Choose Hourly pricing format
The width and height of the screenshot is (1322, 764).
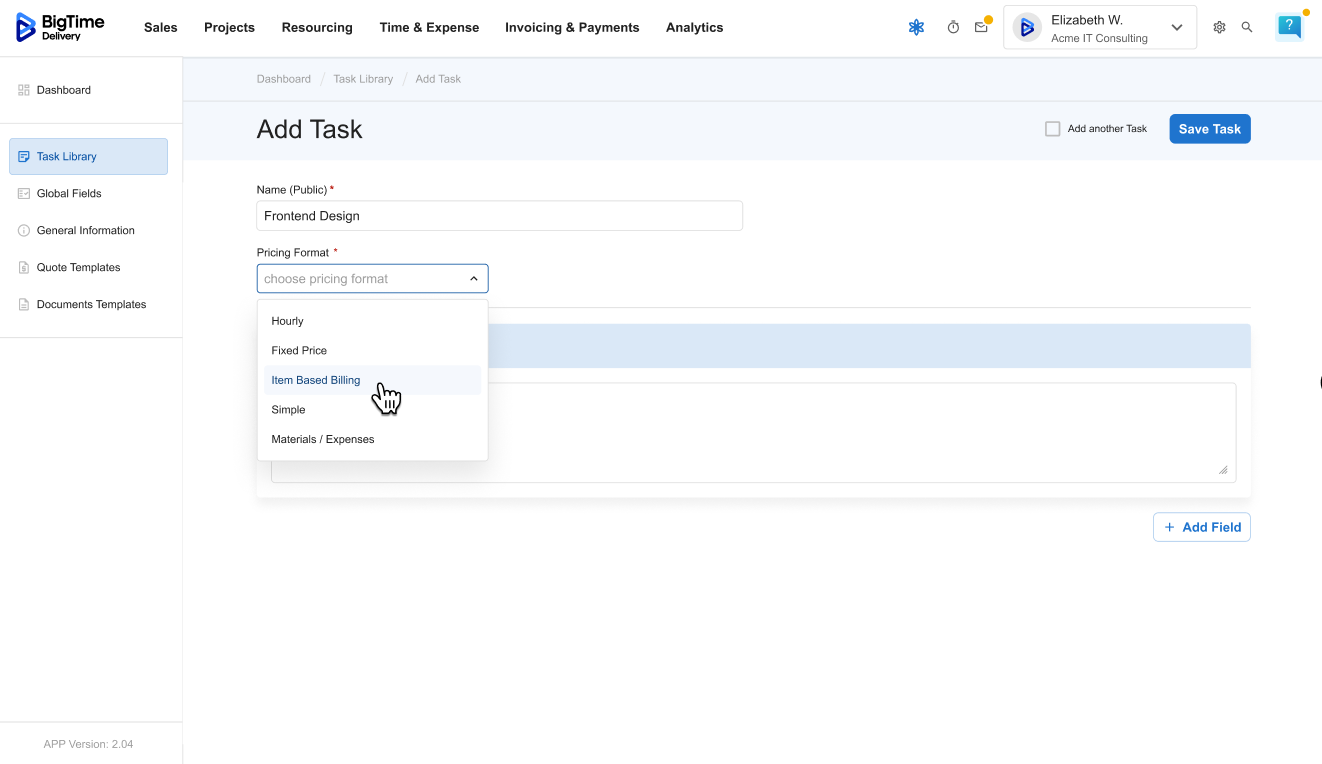pos(287,321)
